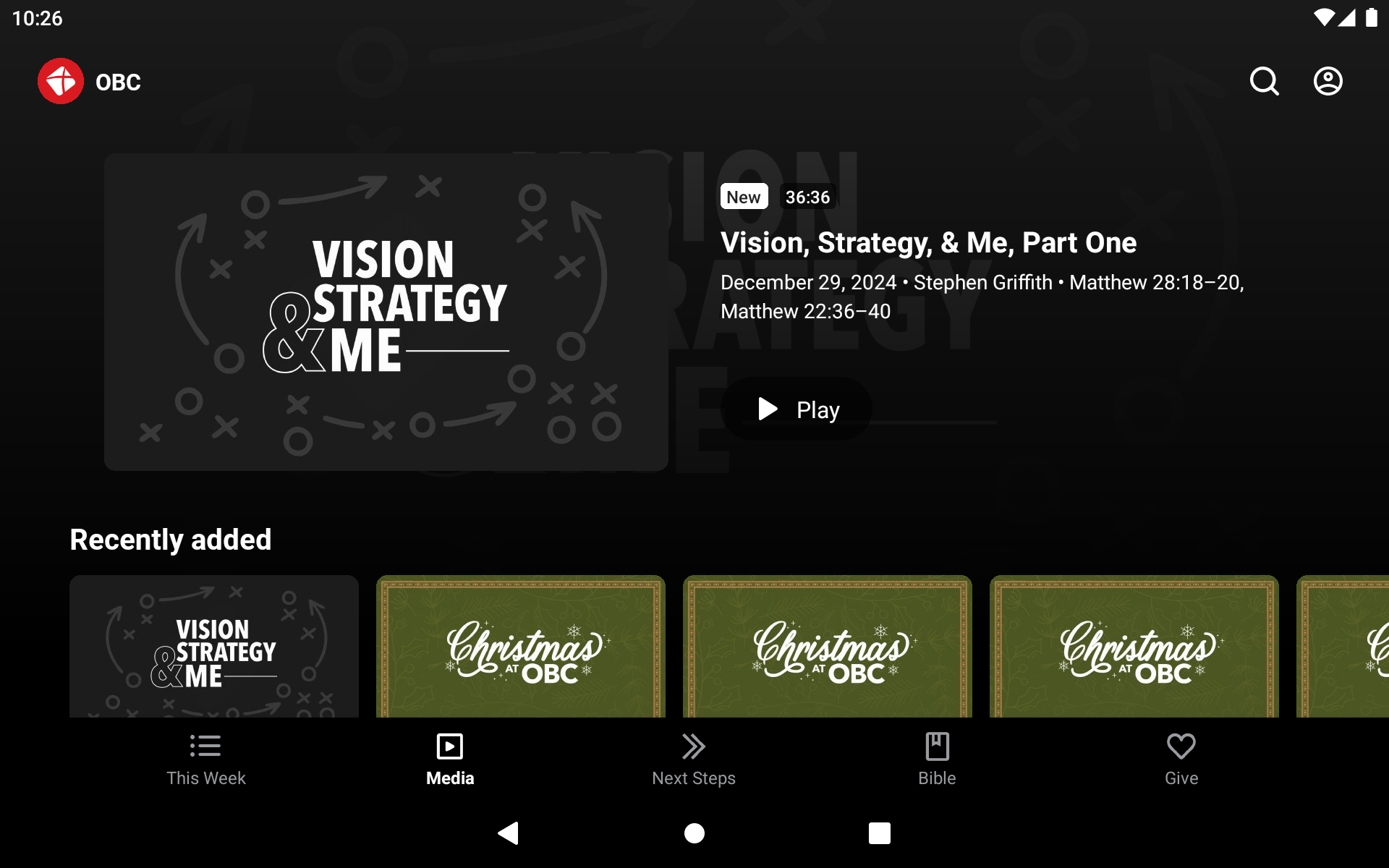Select the Next Steps chevrons icon
Image resolution: width=1389 pixels, height=868 pixels.
pos(693,746)
